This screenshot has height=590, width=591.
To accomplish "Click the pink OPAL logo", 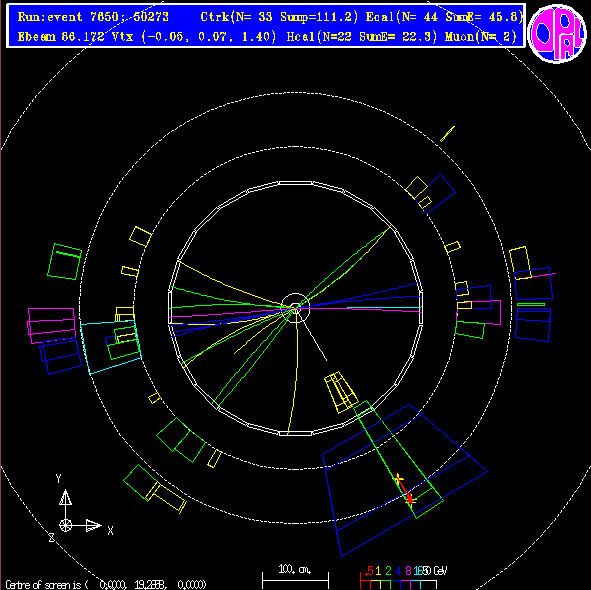I will [x=557, y=33].
